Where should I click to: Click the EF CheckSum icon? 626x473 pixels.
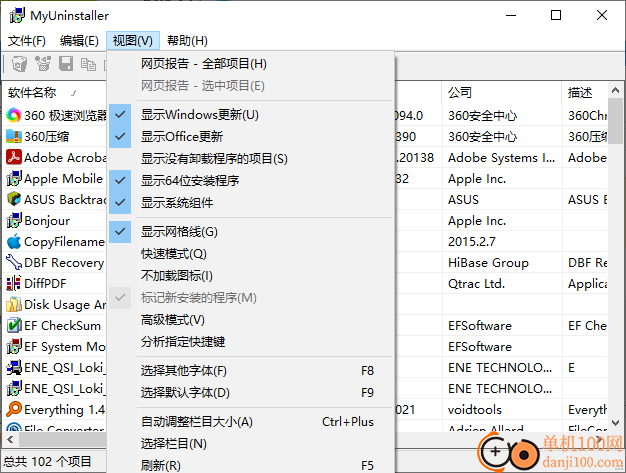point(14,325)
